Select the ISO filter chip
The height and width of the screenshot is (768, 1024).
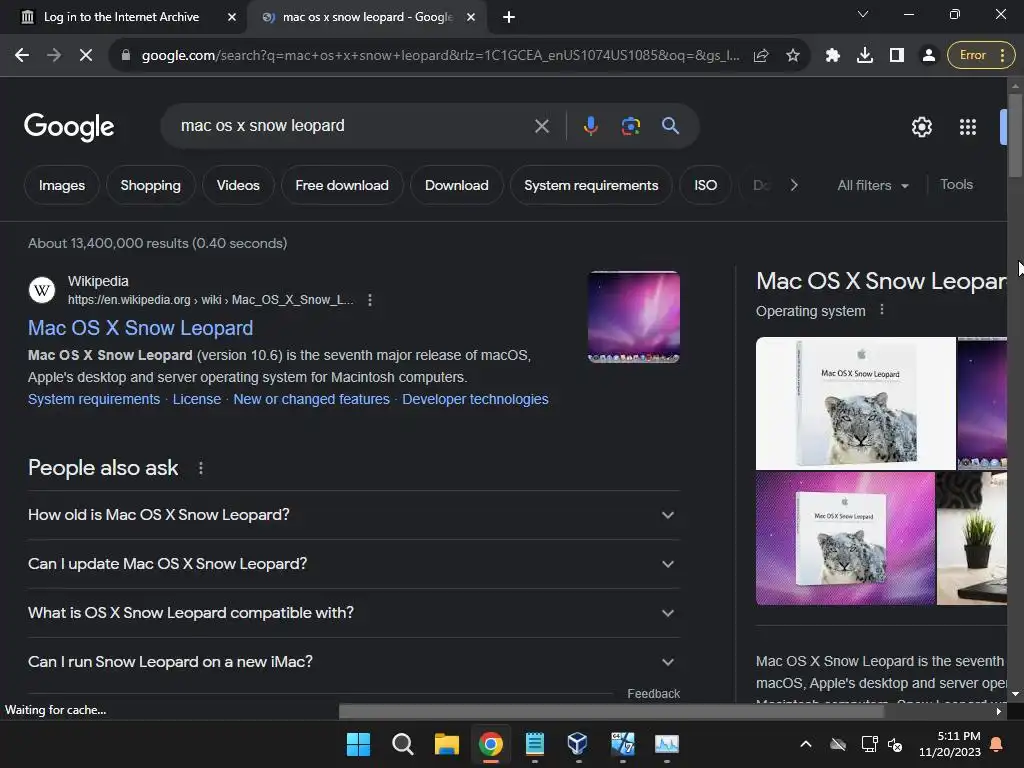coord(705,185)
